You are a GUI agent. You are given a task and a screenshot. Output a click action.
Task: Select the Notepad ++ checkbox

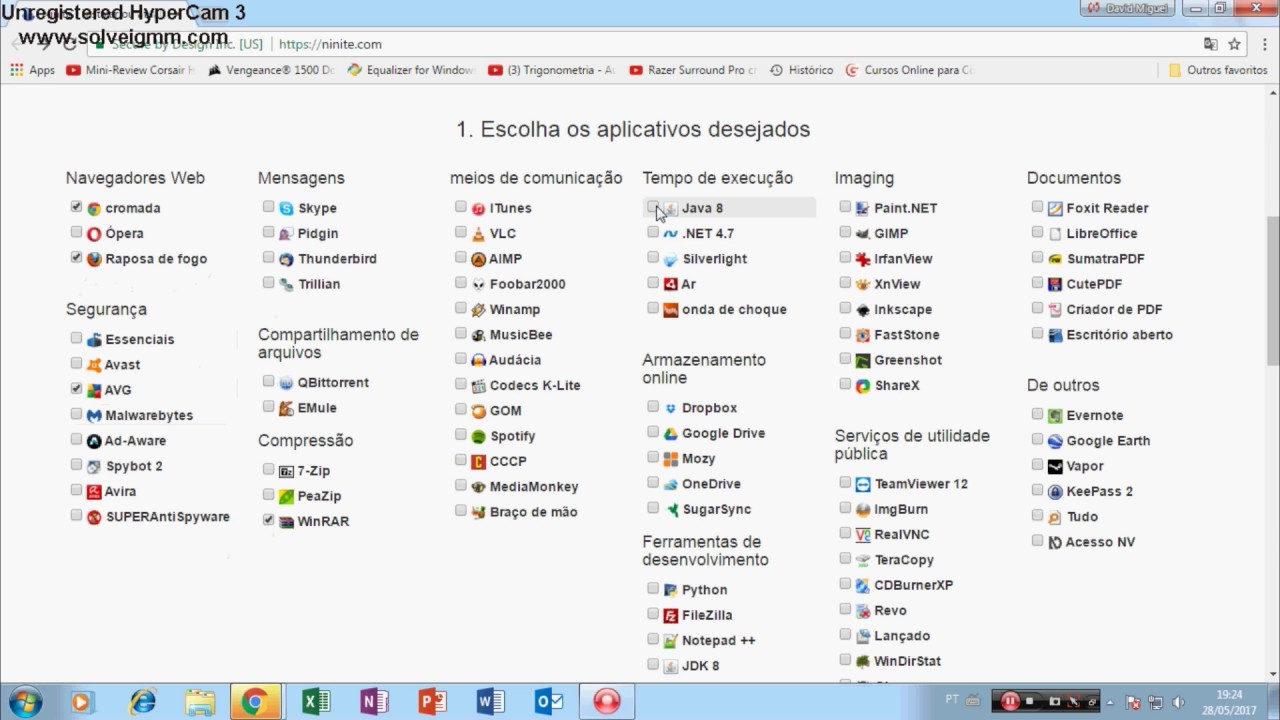(652, 639)
